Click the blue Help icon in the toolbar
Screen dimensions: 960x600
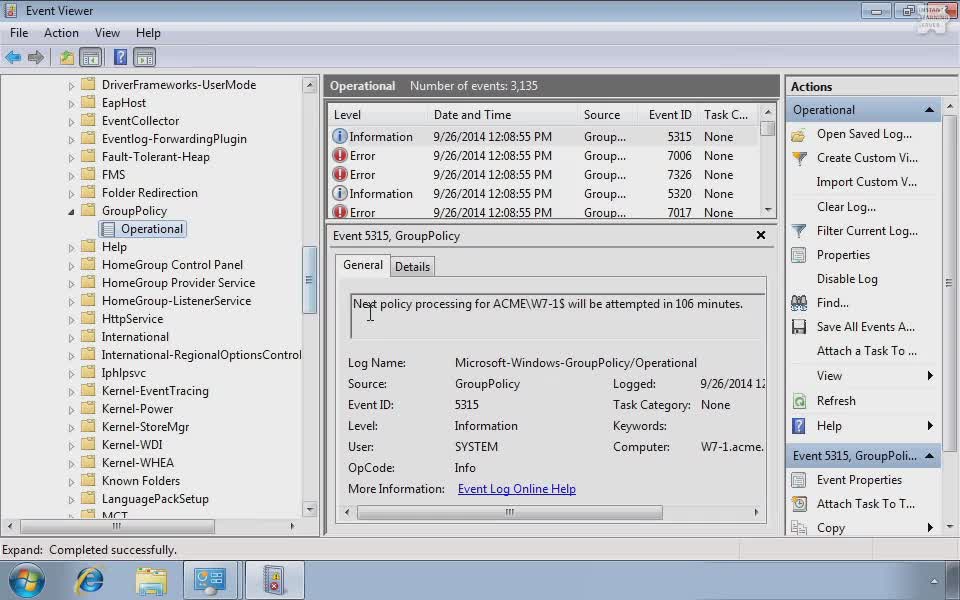tap(120, 58)
